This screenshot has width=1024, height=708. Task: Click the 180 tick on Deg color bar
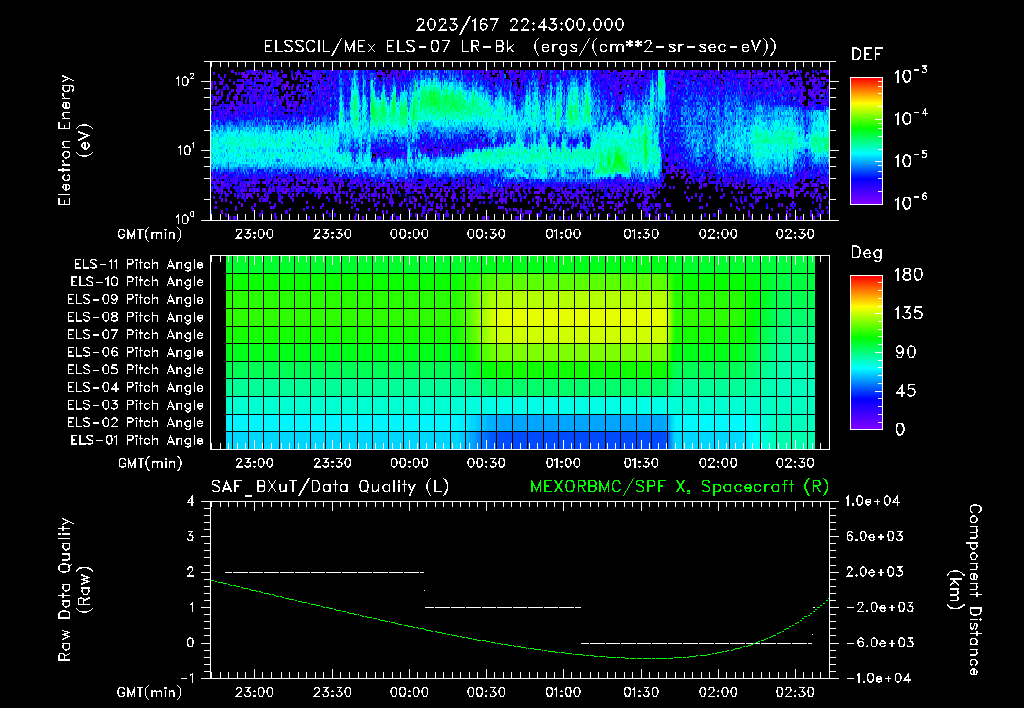click(908, 275)
